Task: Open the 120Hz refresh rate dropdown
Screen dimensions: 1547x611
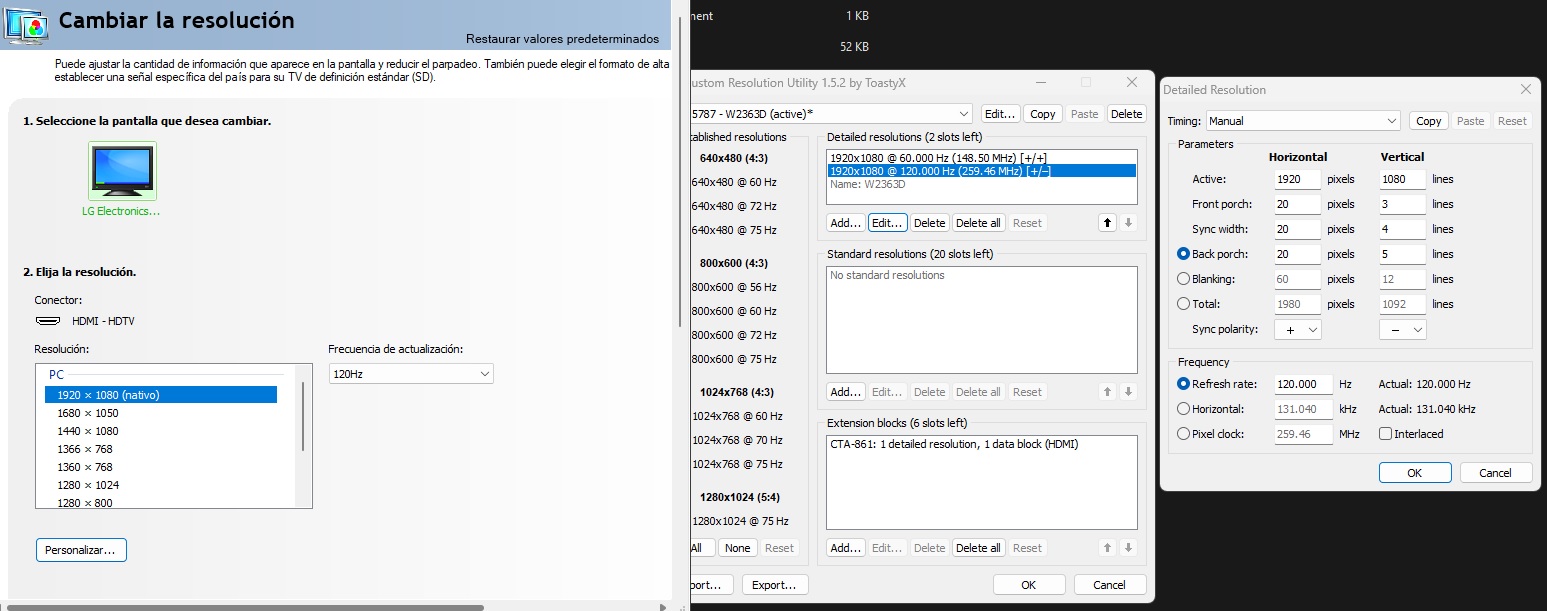Action: point(411,374)
